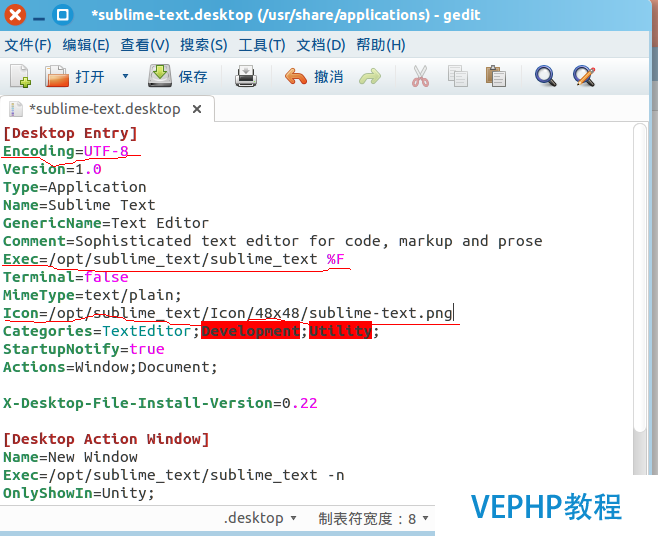Click on Terminal=false line

(x=65, y=277)
